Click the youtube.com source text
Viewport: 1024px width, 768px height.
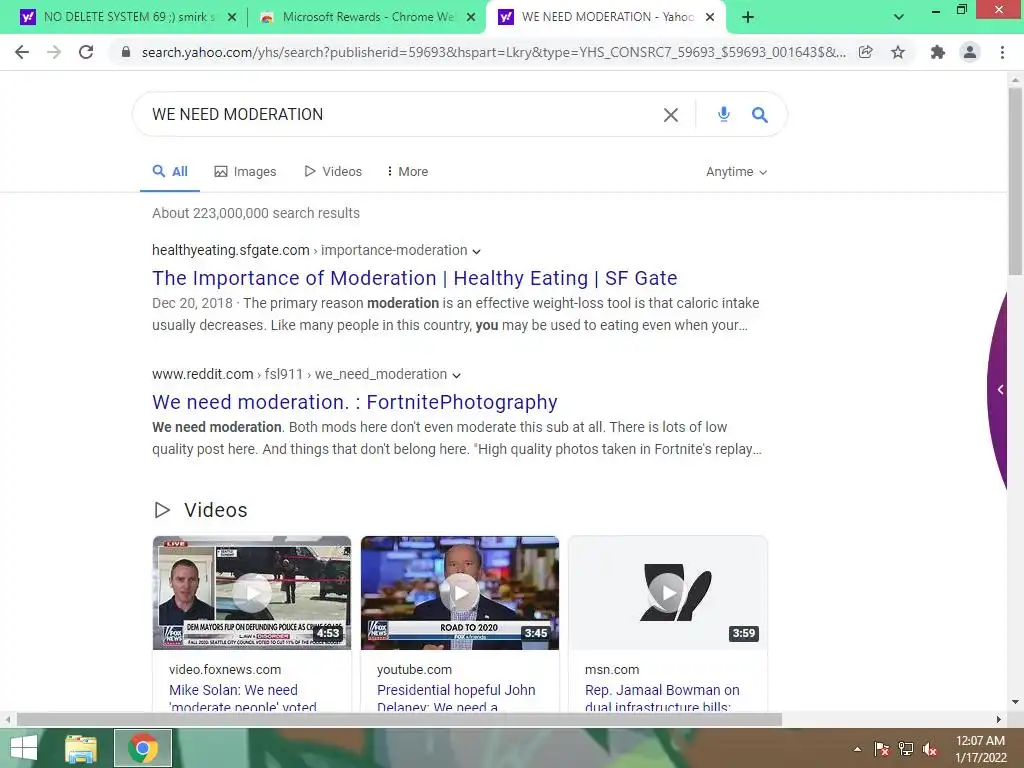coord(414,669)
